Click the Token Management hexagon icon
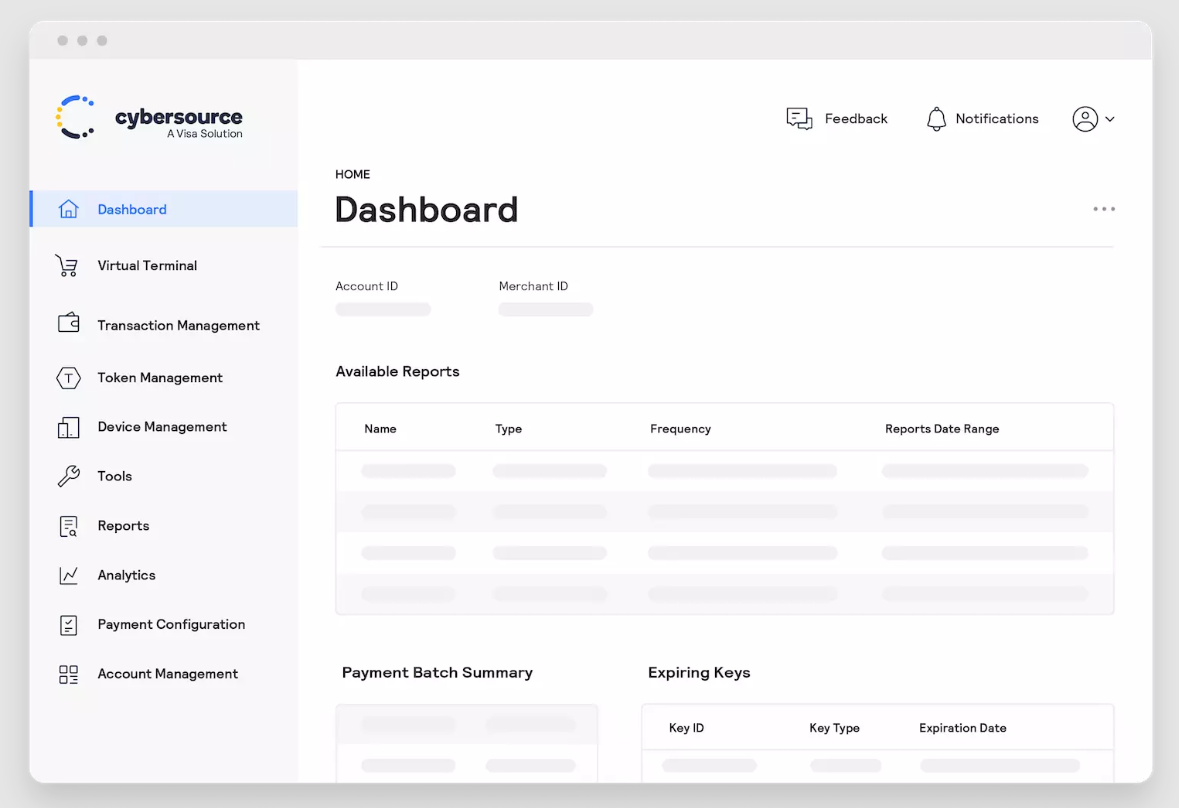 (68, 378)
